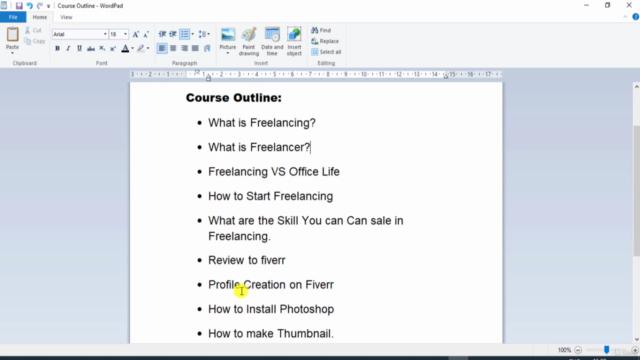Click on 'How to make Thumbnail.' bullet
Image resolution: width=640 pixels, height=360 pixels.
(x=271, y=334)
